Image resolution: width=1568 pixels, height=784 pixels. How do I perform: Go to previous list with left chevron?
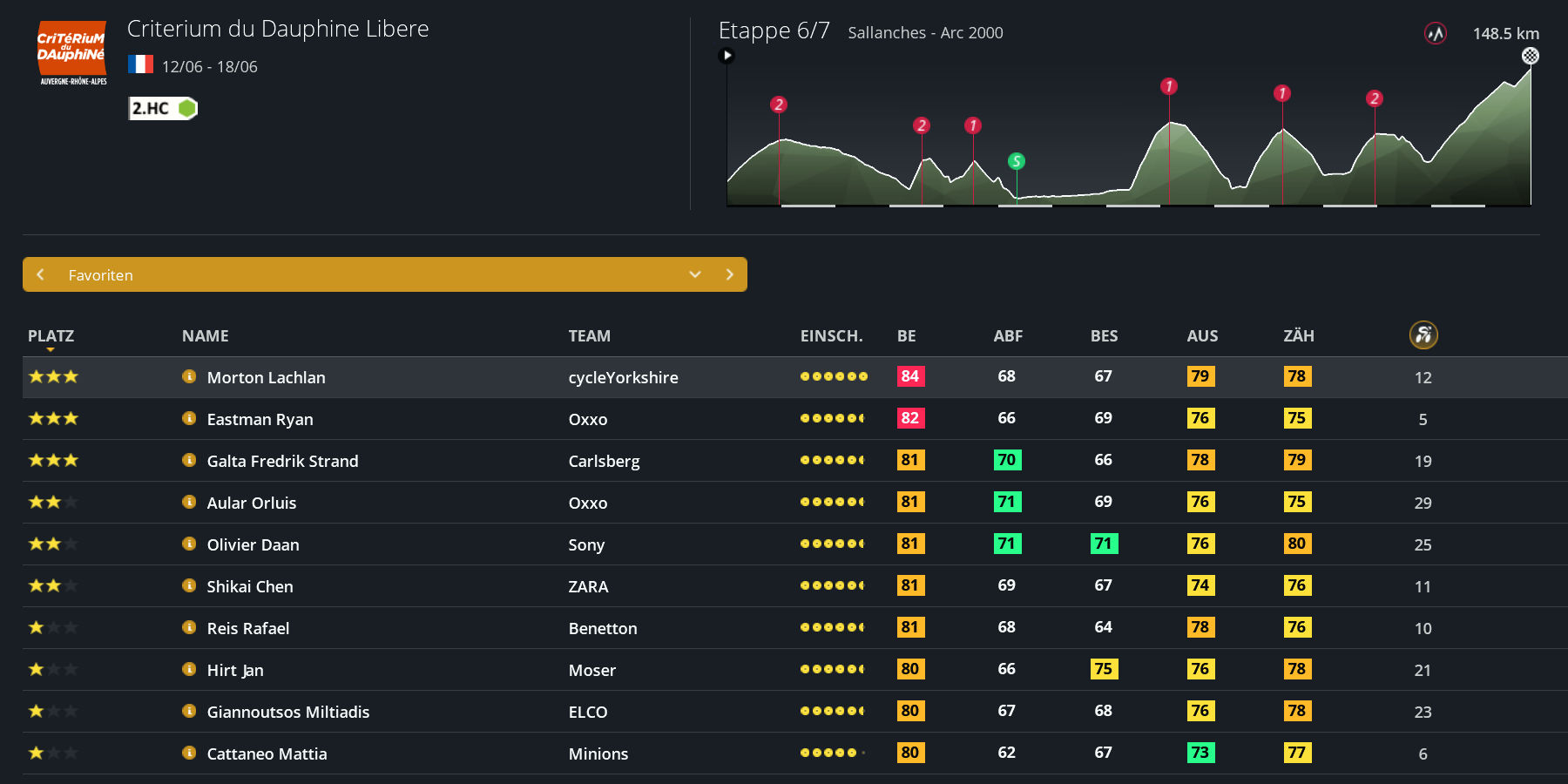pos(40,274)
